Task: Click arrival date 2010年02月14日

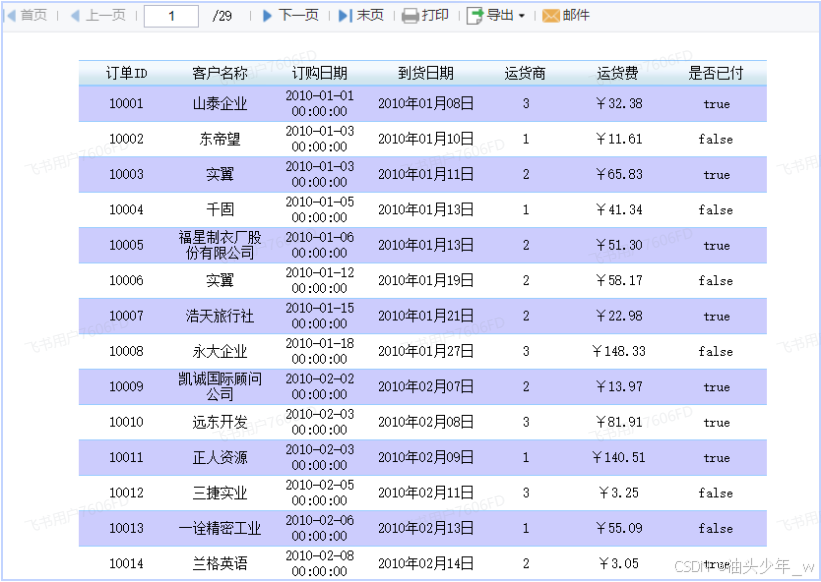Action: pyautogui.click(x=426, y=563)
